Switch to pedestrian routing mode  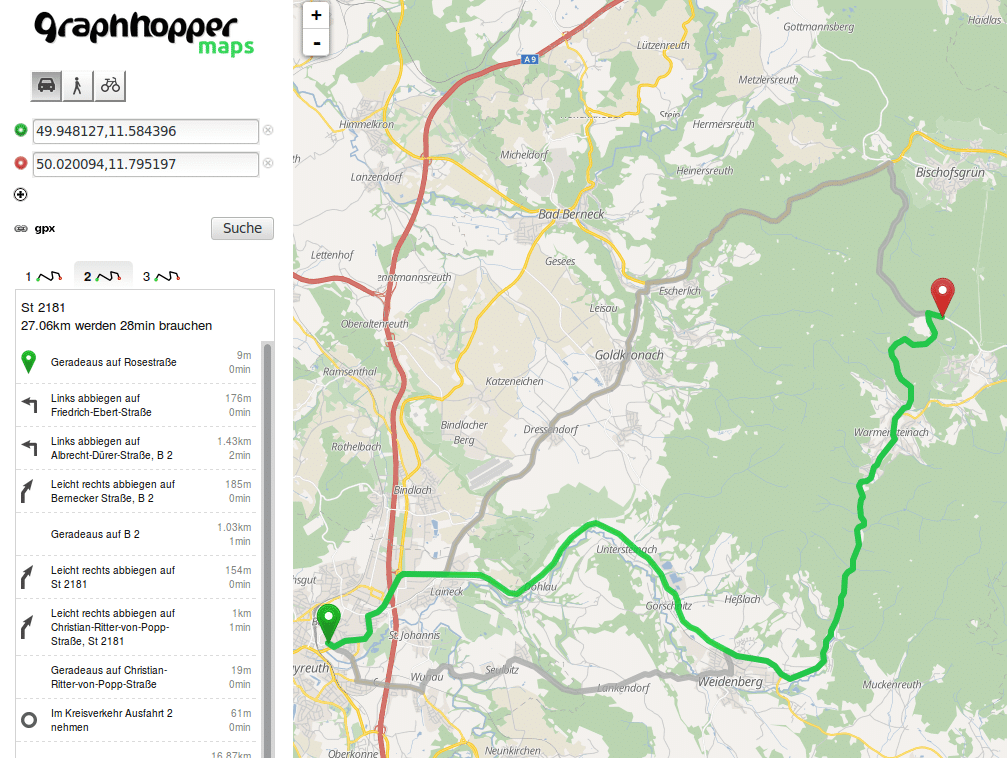point(78,86)
